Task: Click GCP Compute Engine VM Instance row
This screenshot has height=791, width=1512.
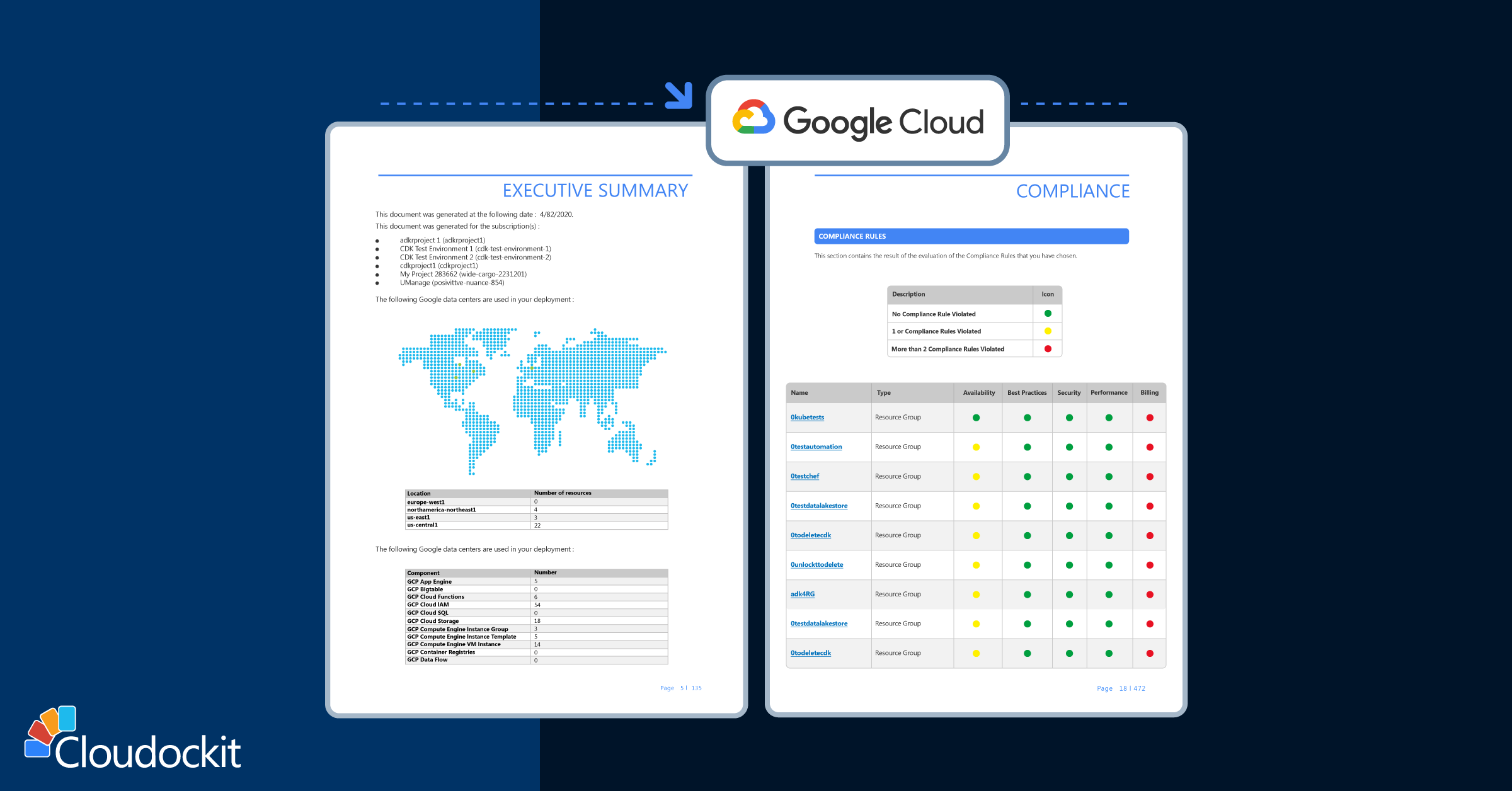Action: click(536, 644)
